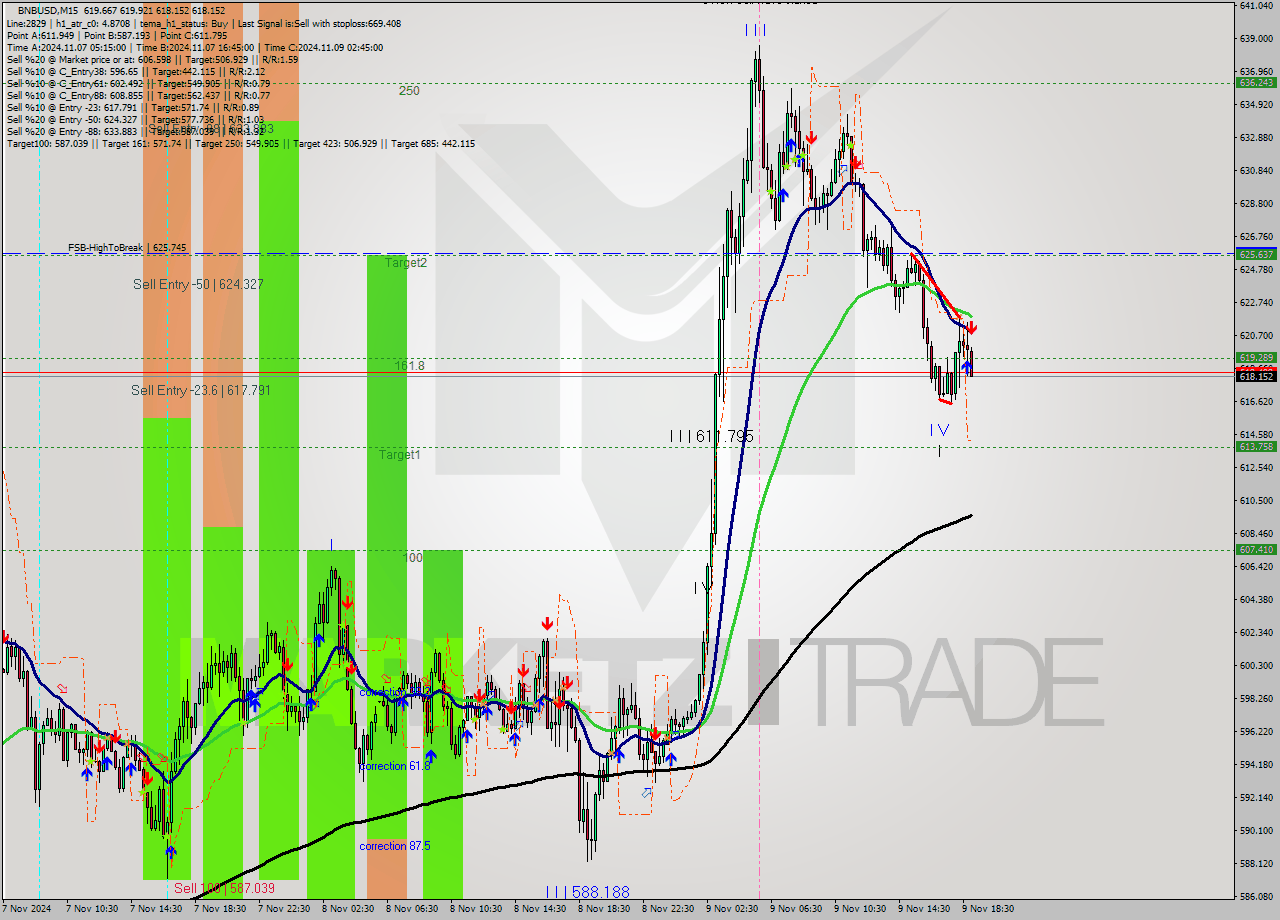Click the current price 618.152 tag
Screen dimensions: 1280x920
1255,377
